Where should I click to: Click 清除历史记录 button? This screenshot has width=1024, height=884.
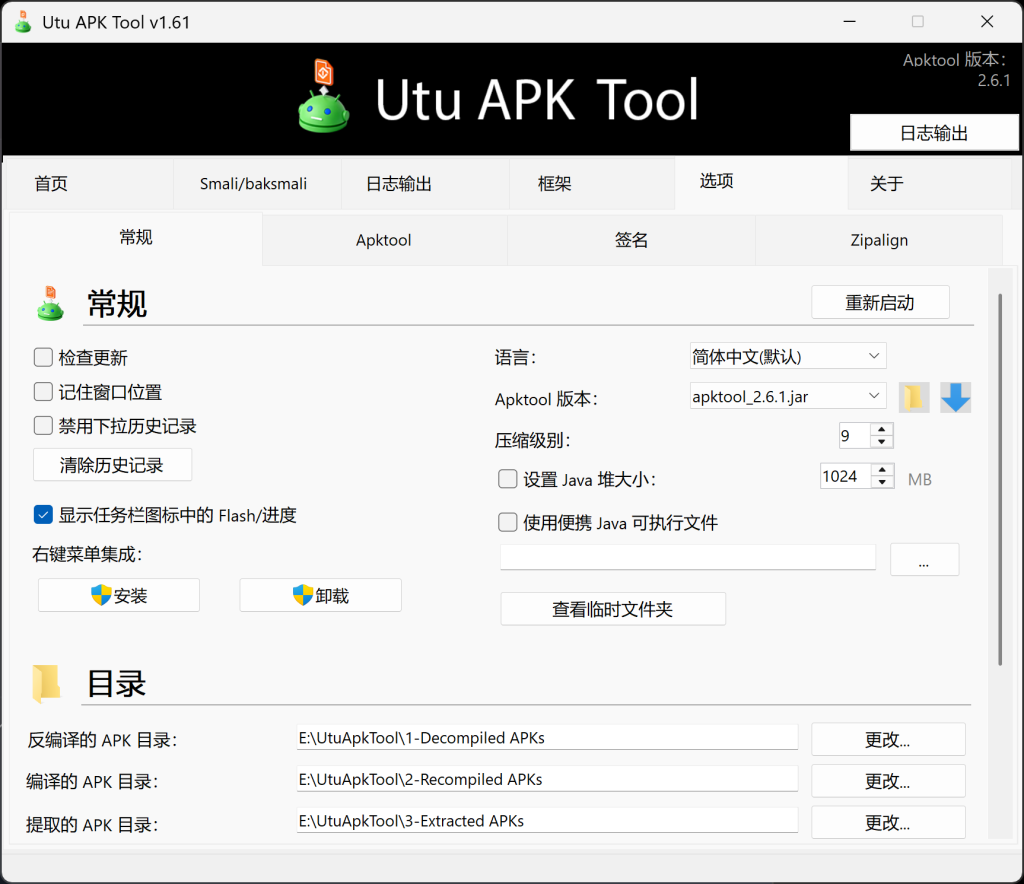pyautogui.click(x=112, y=465)
